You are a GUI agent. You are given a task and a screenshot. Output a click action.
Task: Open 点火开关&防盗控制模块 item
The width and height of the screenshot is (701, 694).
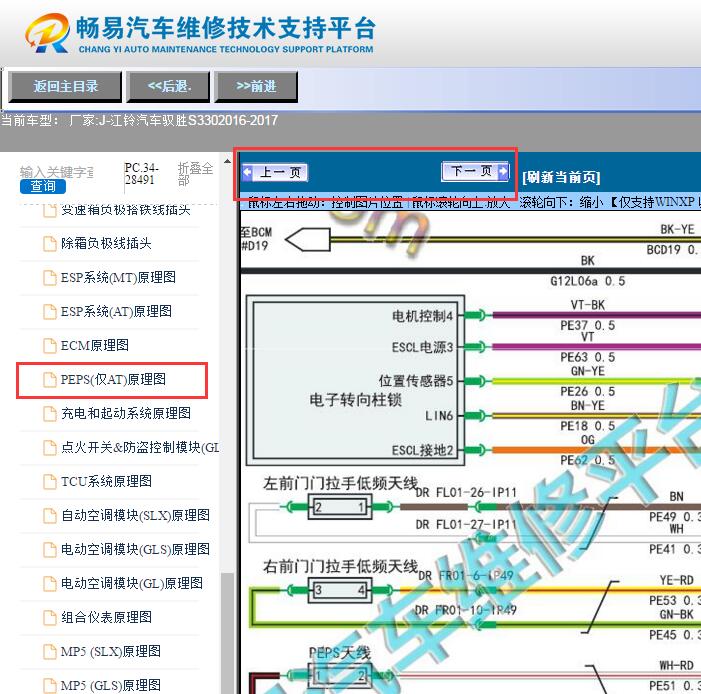pos(140,447)
